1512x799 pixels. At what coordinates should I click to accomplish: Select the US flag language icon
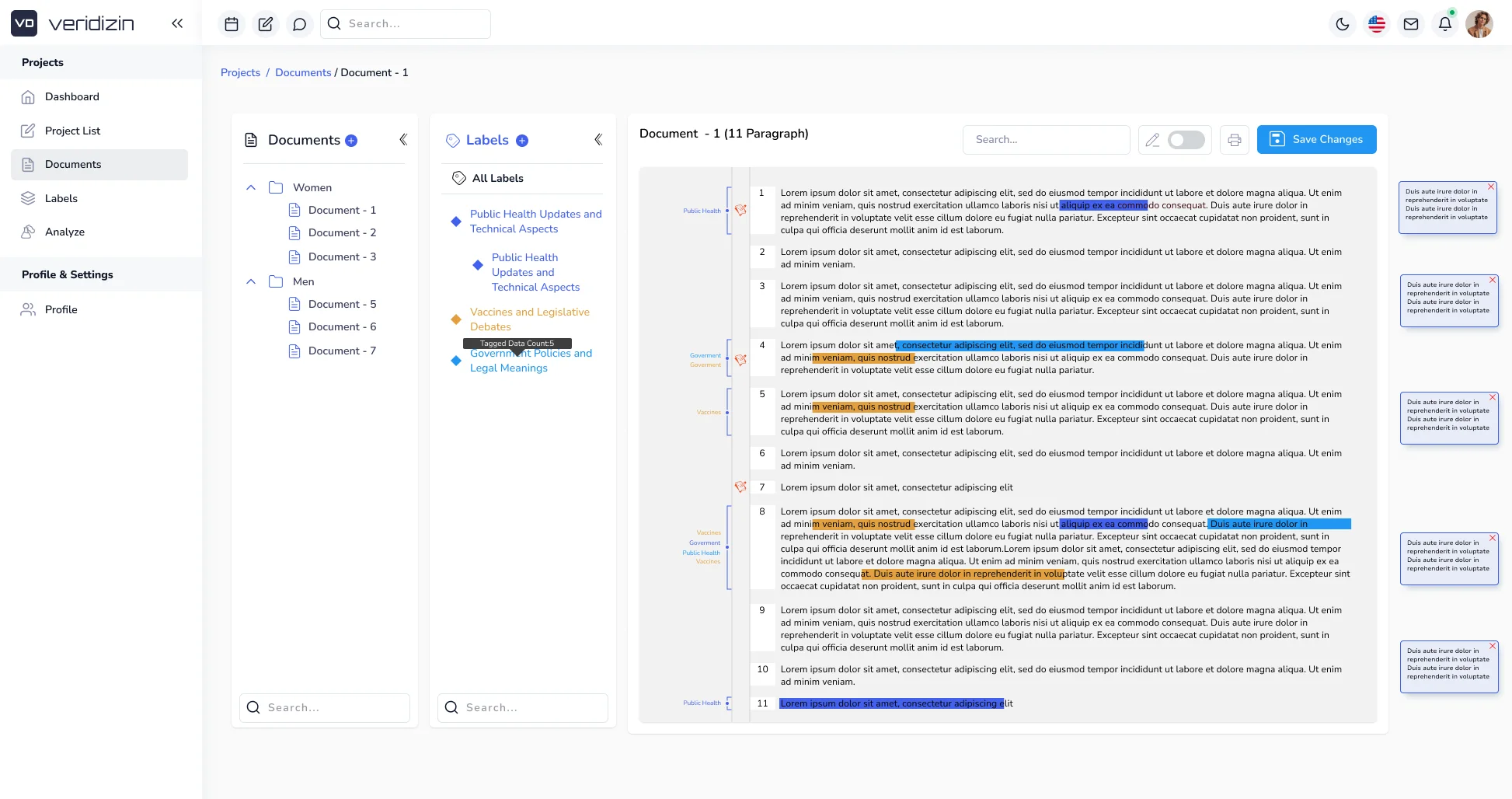(1376, 24)
